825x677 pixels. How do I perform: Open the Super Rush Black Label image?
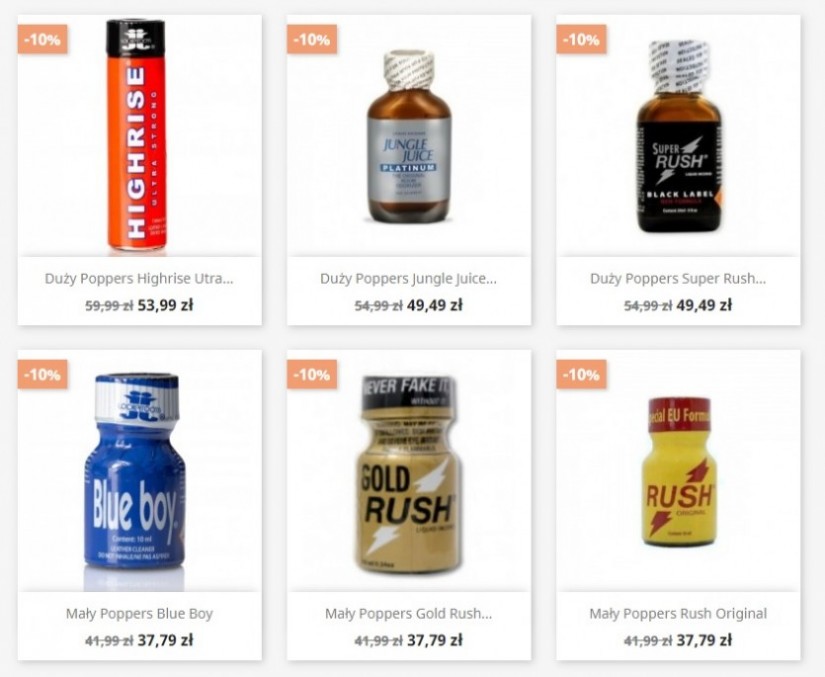click(x=679, y=136)
